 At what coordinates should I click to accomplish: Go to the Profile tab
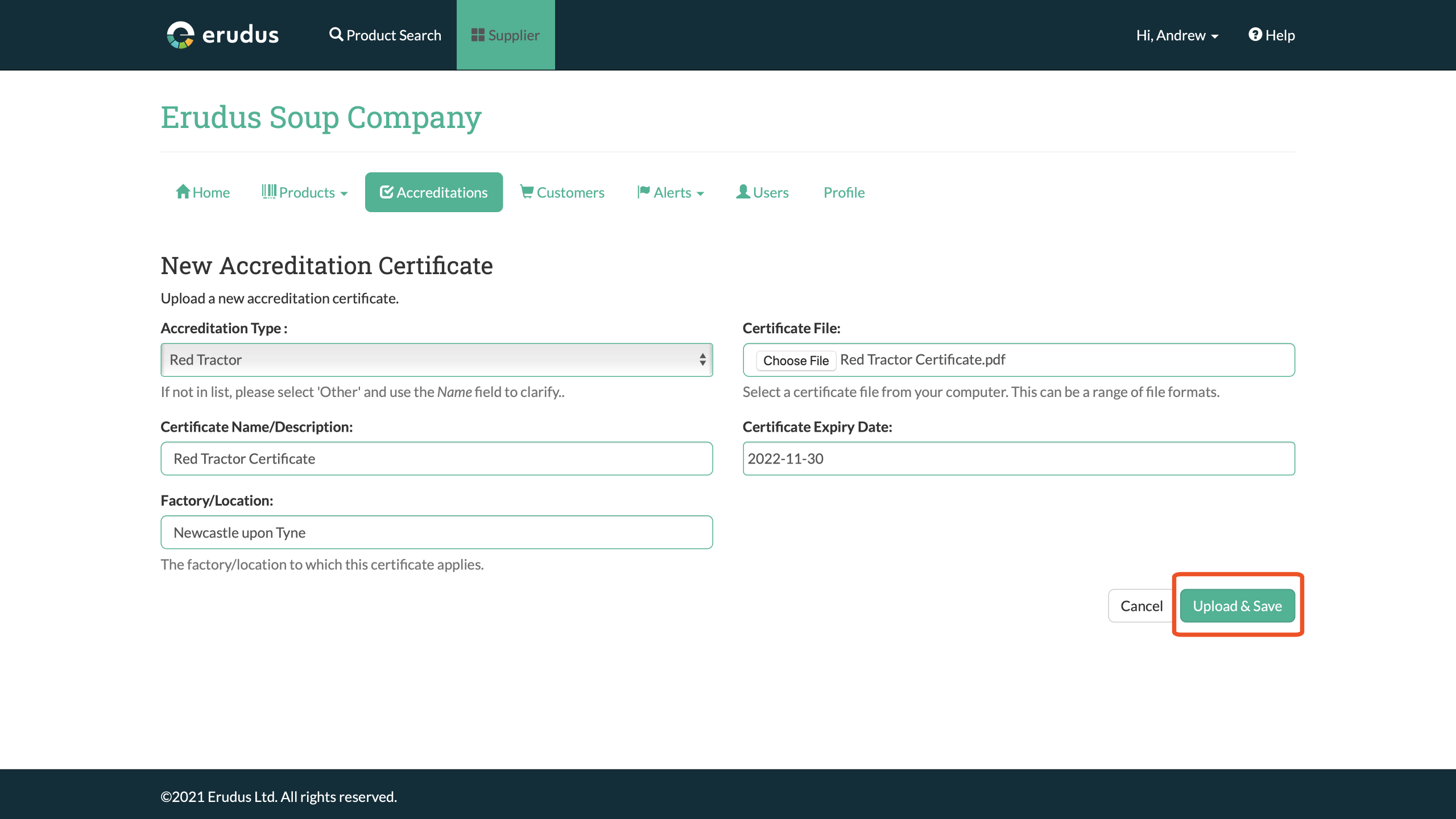point(843,192)
